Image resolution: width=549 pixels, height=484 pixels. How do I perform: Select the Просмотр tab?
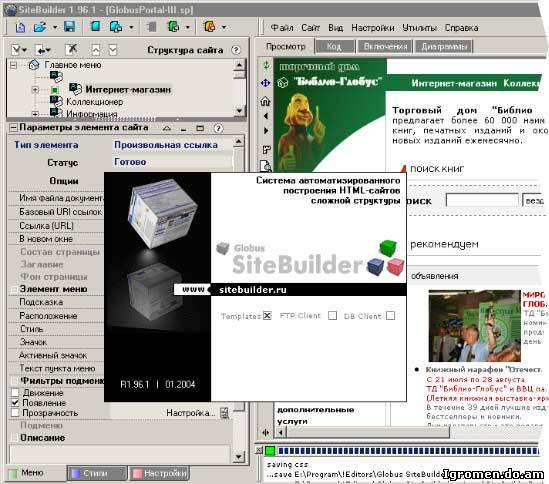(286, 47)
